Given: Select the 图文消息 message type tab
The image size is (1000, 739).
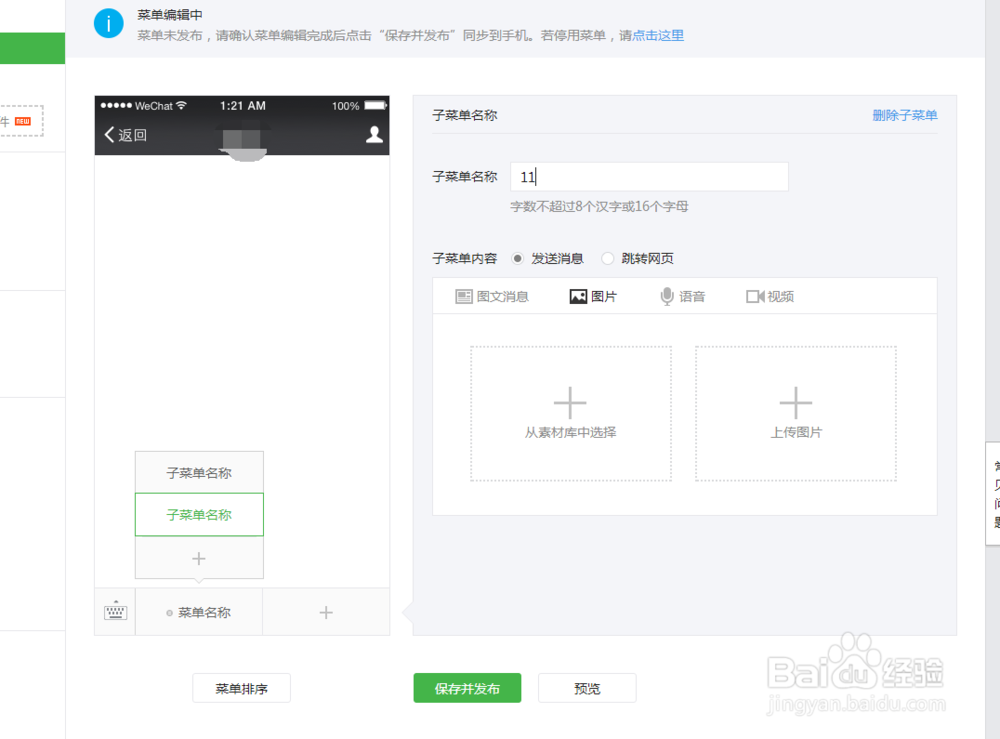Looking at the screenshot, I should pos(492,296).
